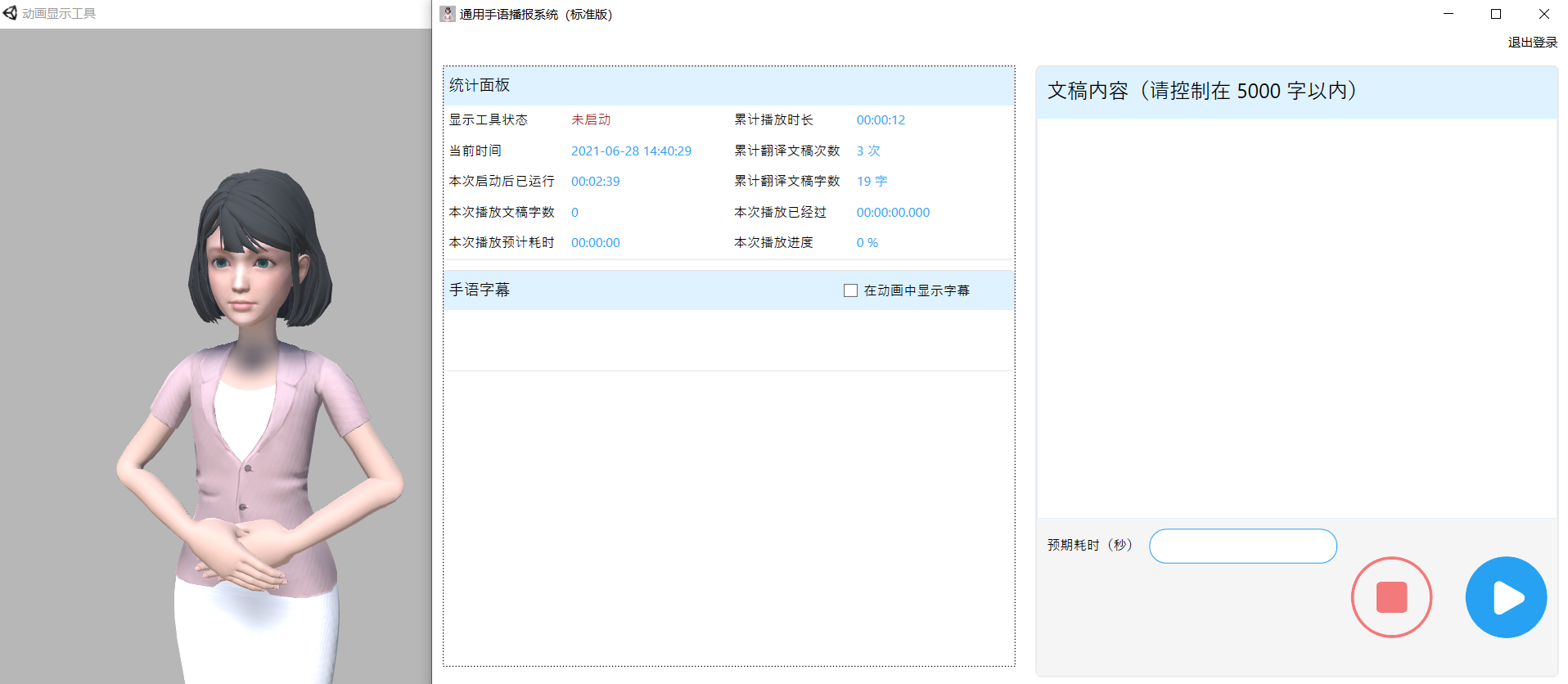The image size is (1568, 684).
Task: Click the 退出登录 link
Action: [x=1532, y=43]
